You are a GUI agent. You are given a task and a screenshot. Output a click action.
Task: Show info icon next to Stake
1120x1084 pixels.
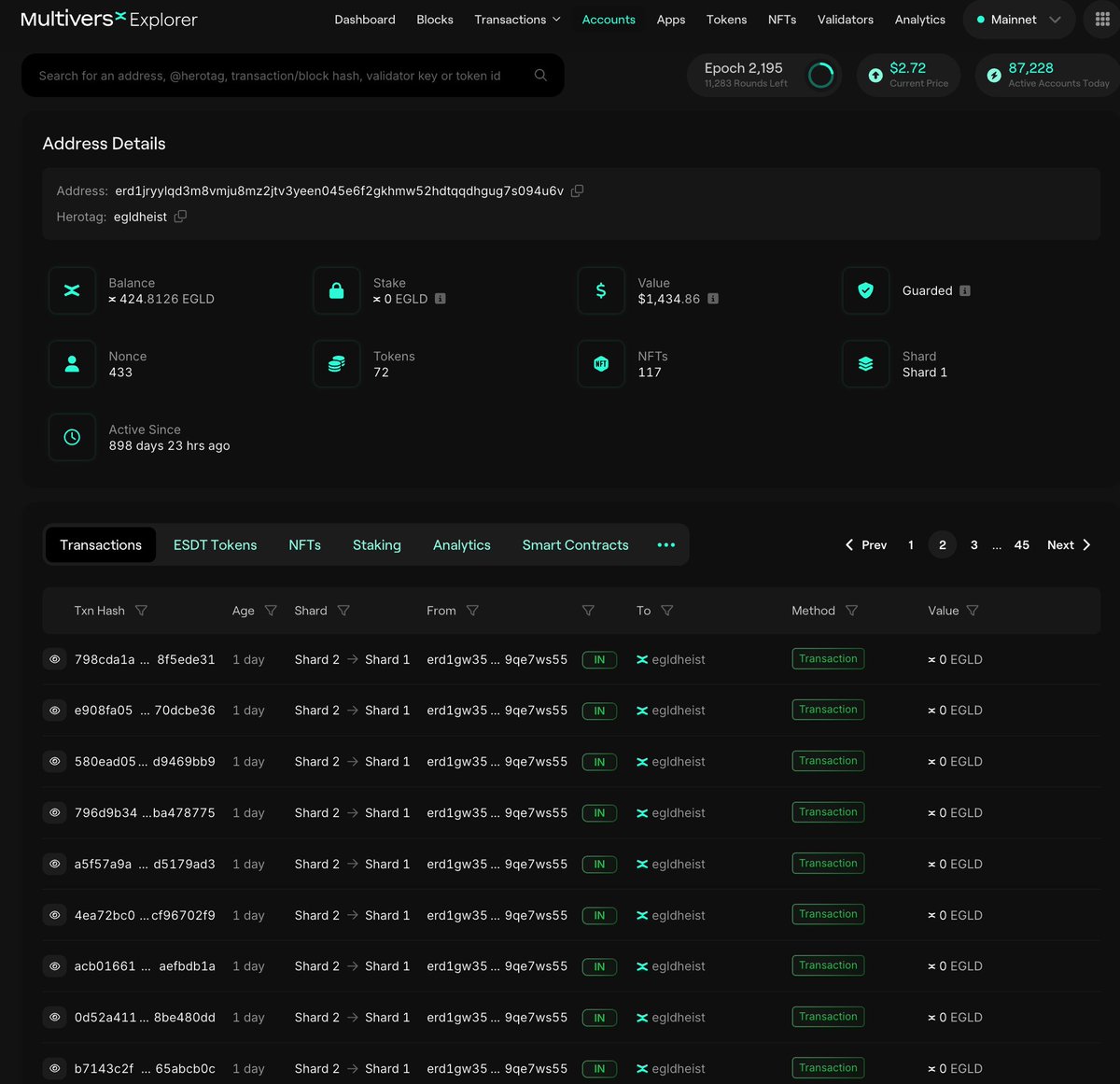point(441,299)
